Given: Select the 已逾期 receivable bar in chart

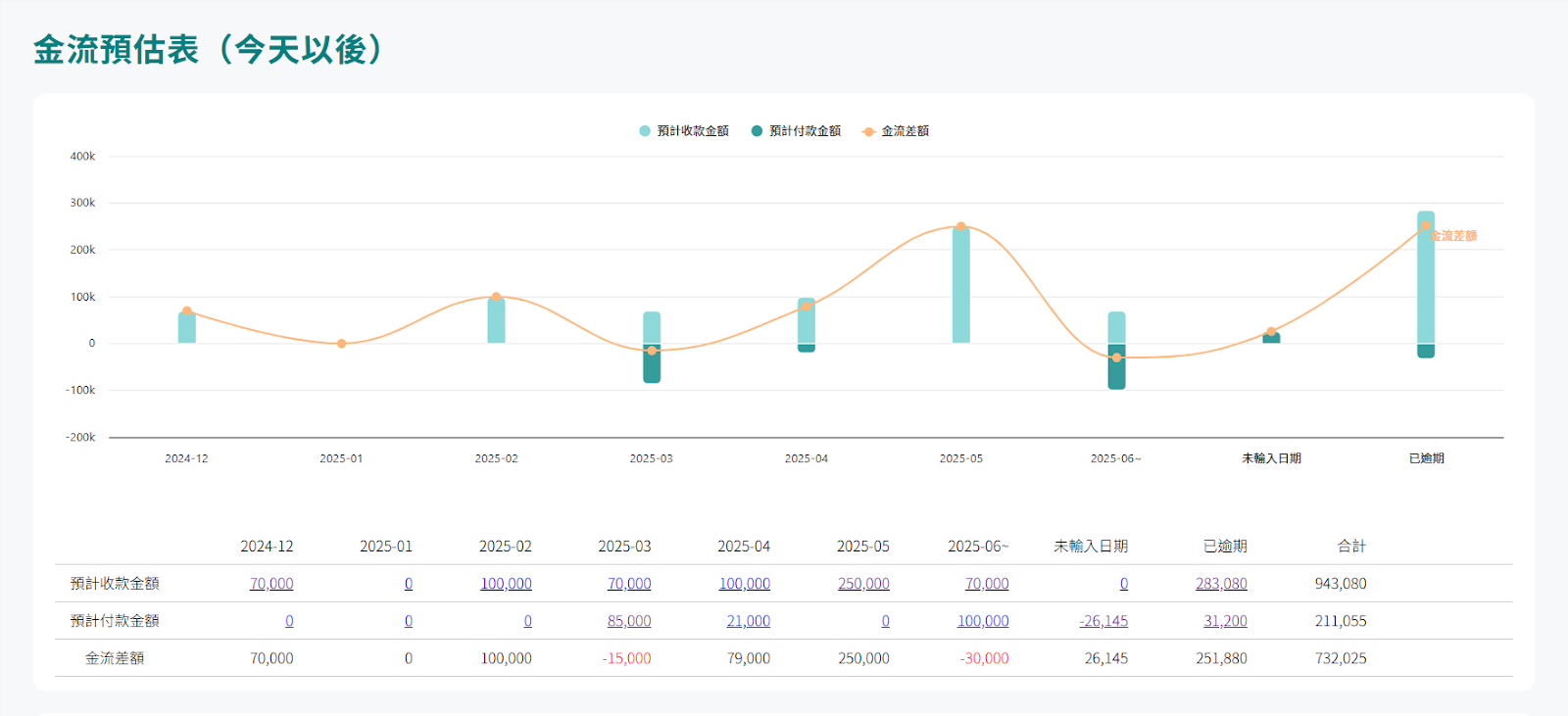Looking at the screenshot, I should click(1426, 277).
